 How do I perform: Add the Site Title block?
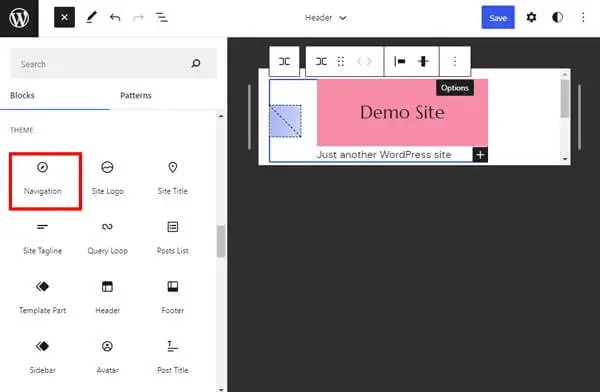pos(173,179)
